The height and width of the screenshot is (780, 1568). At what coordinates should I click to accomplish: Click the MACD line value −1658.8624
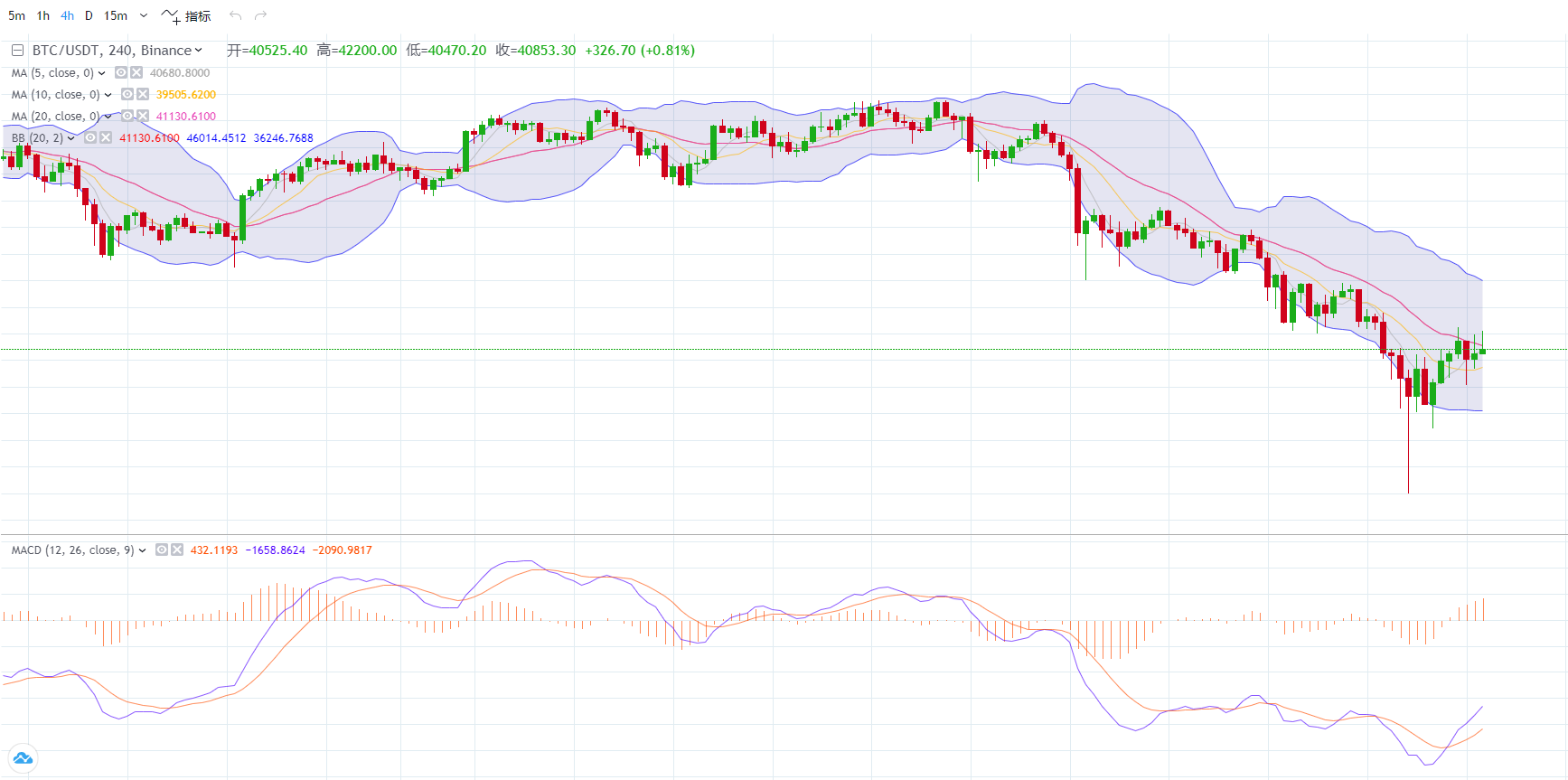click(276, 550)
